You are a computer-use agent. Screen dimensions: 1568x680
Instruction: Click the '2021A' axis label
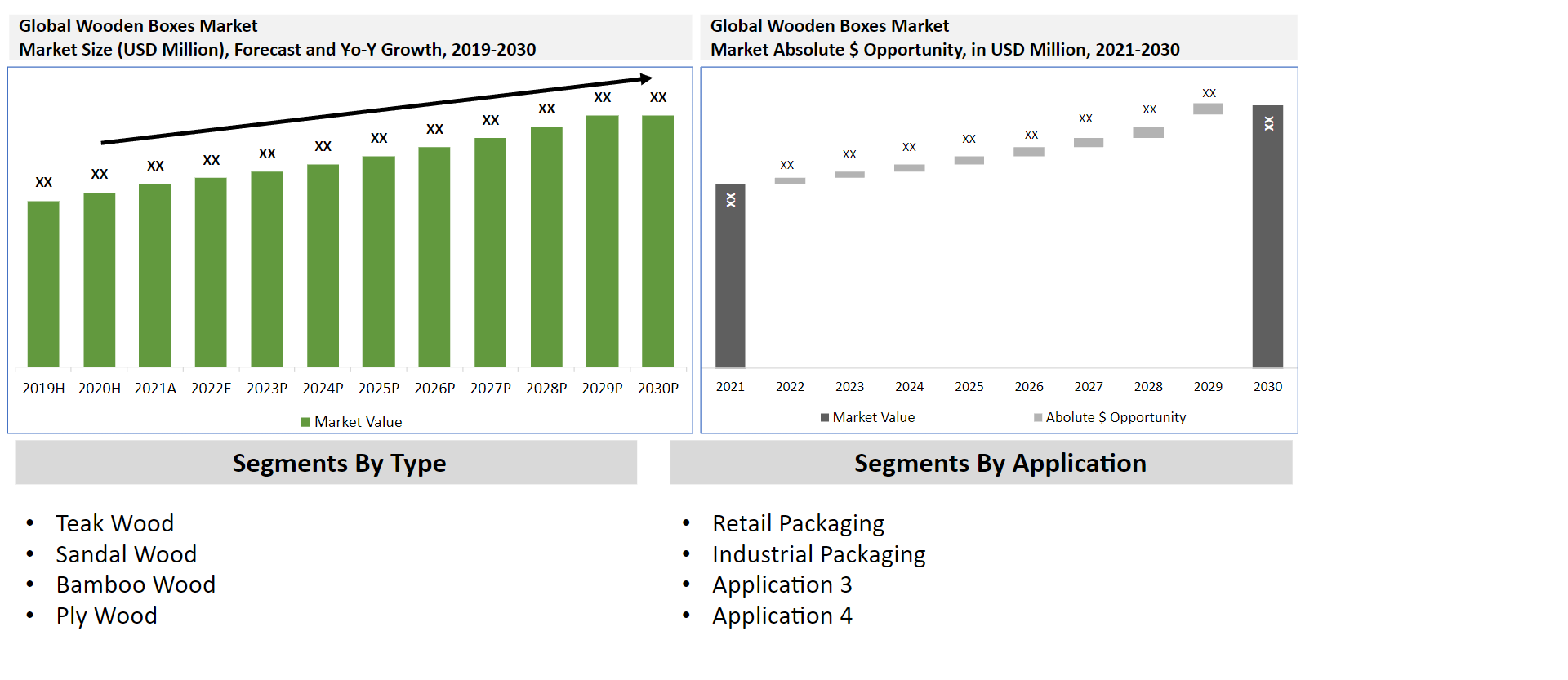coord(155,389)
